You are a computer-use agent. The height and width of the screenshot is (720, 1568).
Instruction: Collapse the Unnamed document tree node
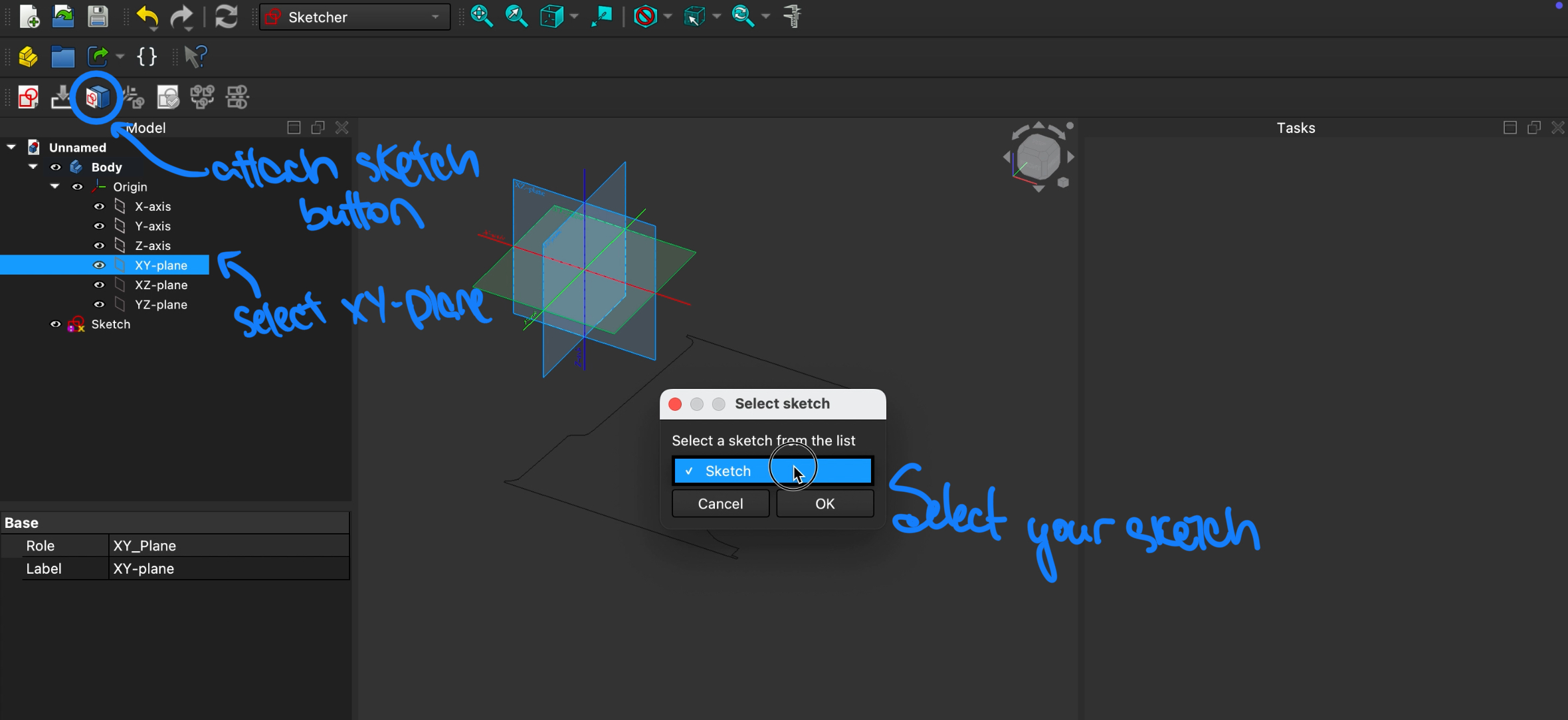(x=11, y=148)
